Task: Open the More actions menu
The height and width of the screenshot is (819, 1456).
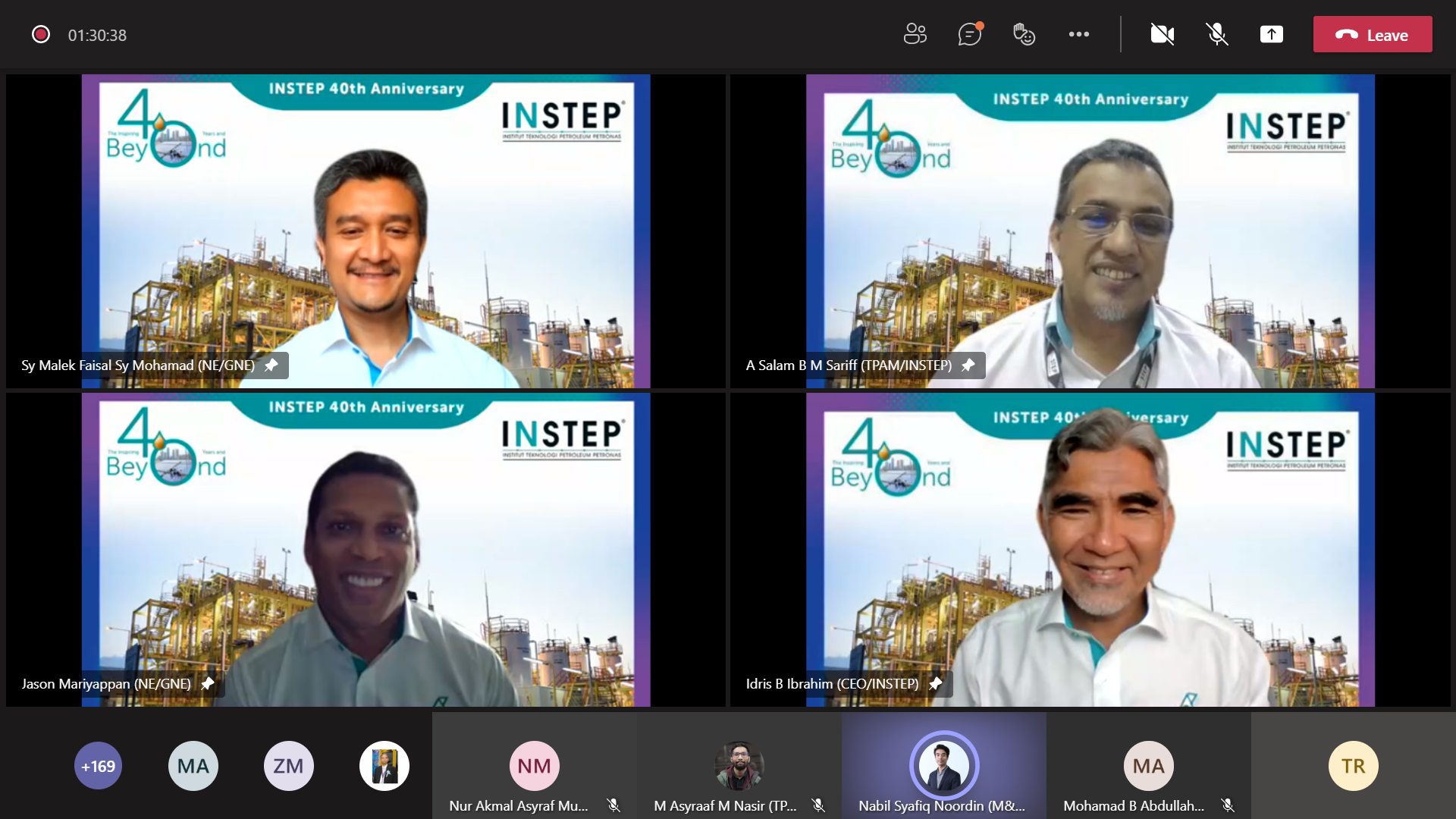Action: tap(1078, 34)
